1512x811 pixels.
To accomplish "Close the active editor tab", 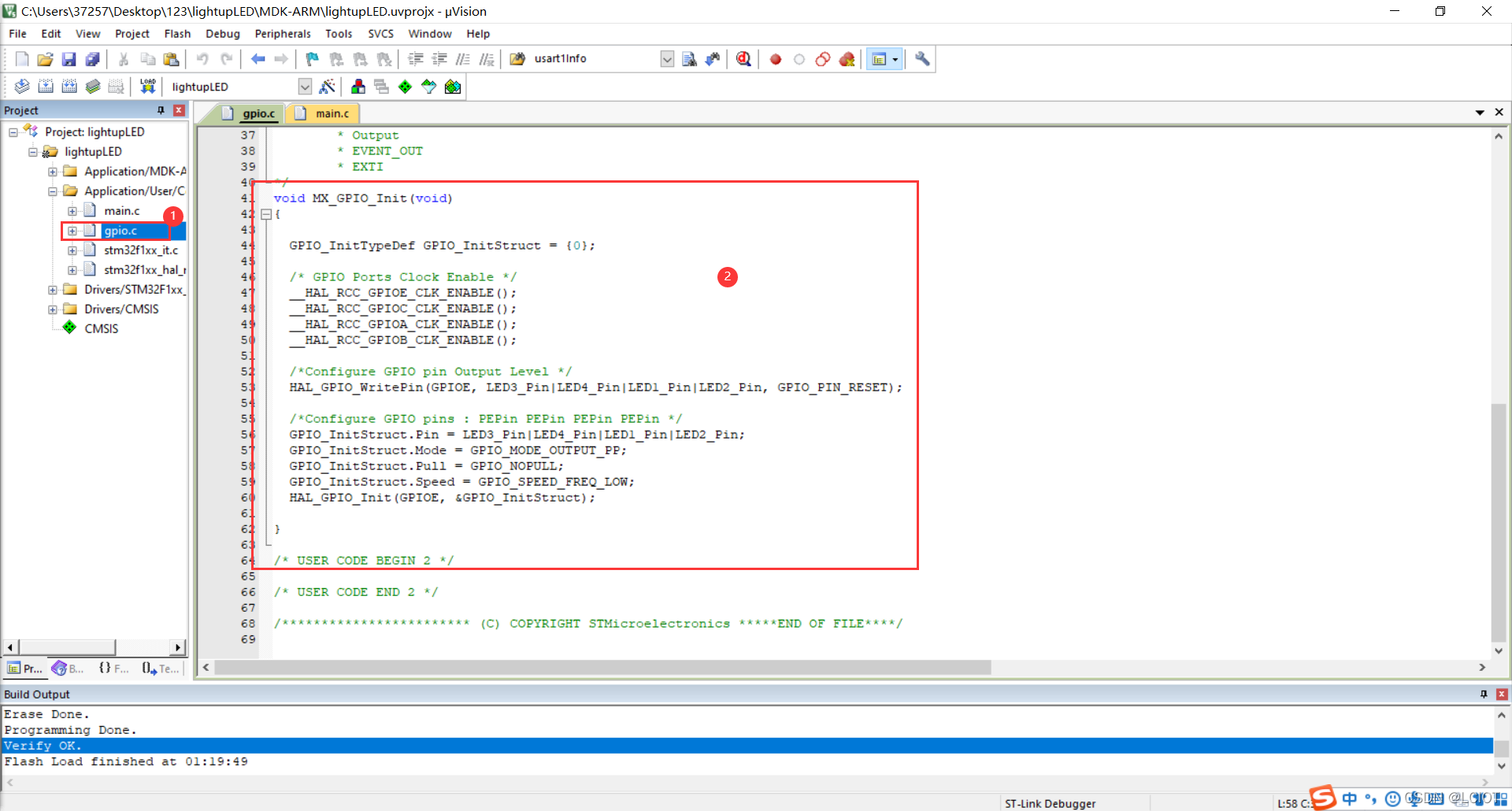I will (x=1499, y=113).
